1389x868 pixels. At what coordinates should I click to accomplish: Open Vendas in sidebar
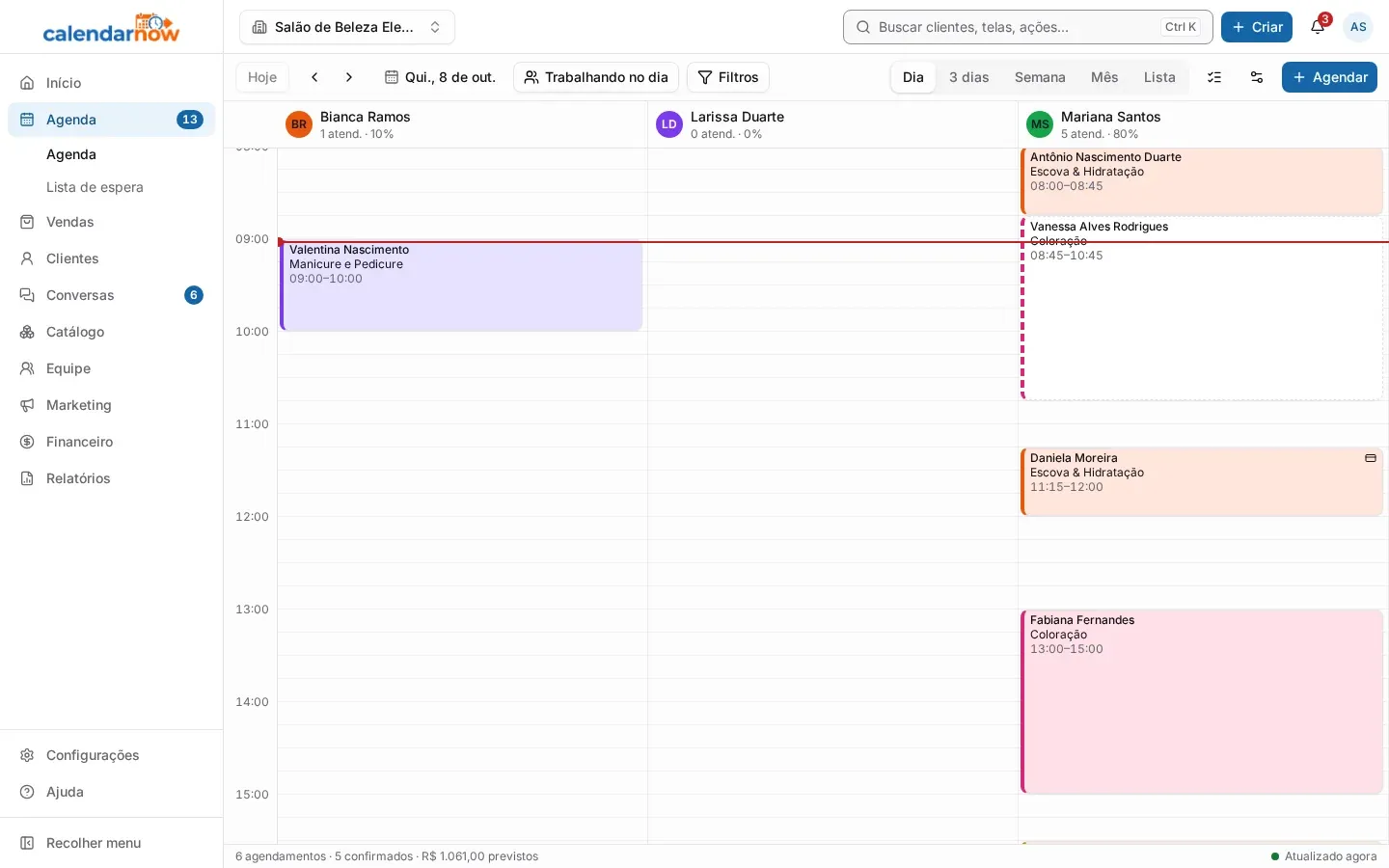(111, 222)
